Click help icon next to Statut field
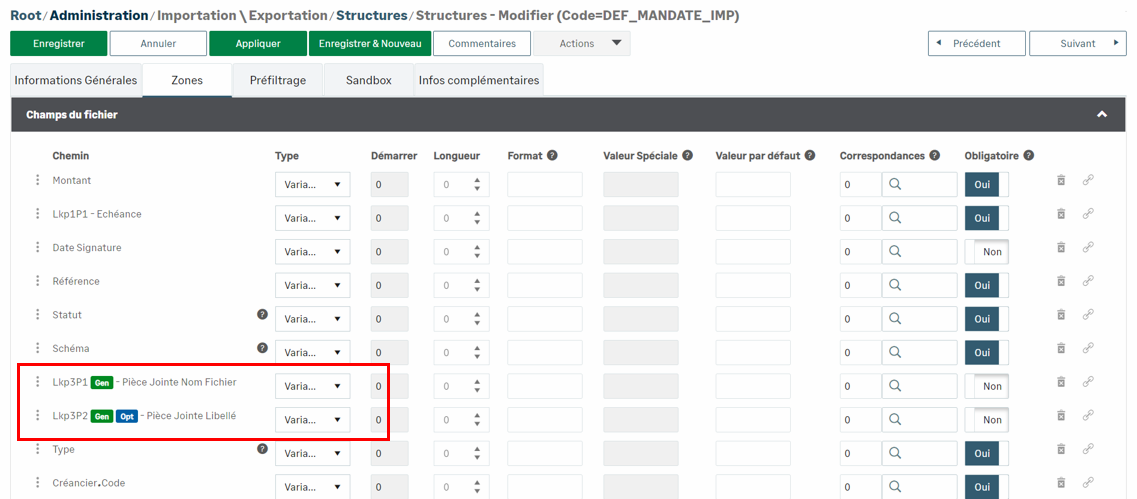The width and height of the screenshot is (1137, 499). pyautogui.click(x=263, y=315)
